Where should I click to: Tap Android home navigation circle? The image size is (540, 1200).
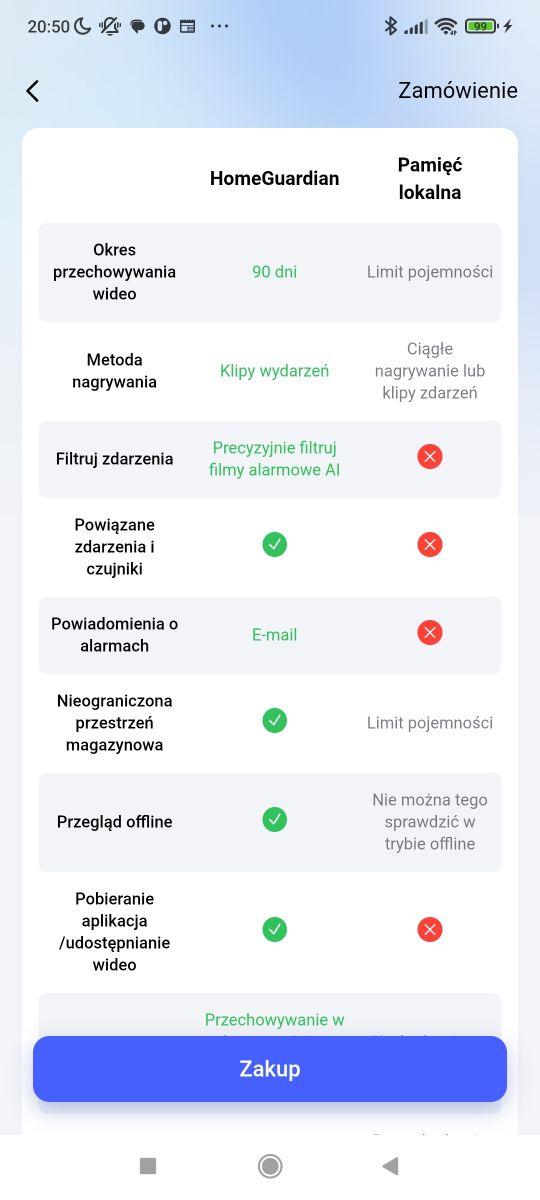(x=270, y=1166)
